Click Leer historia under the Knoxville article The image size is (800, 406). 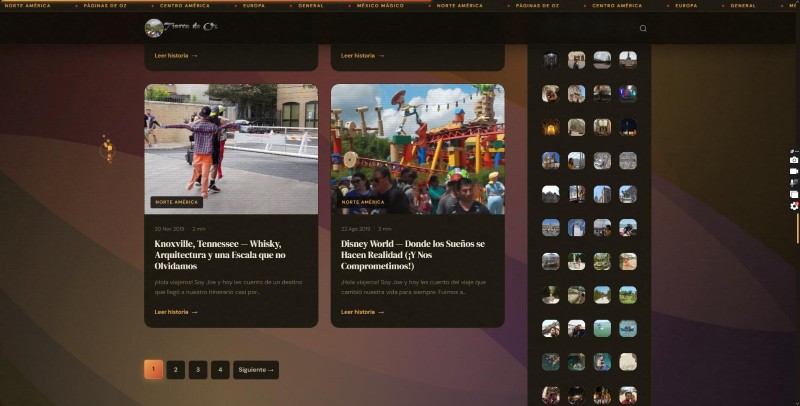pos(176,312)
